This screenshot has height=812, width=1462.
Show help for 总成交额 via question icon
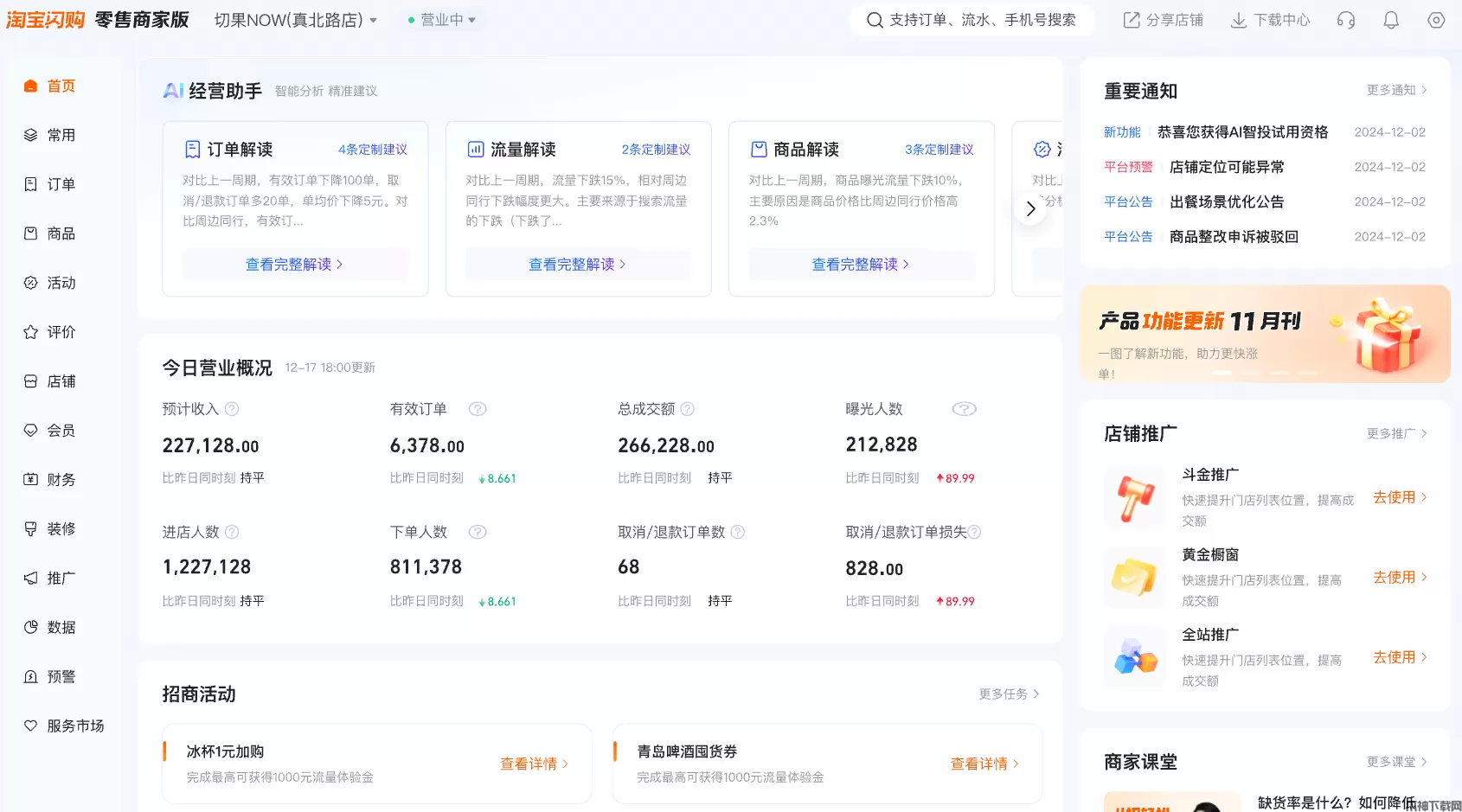coord(688,409)
